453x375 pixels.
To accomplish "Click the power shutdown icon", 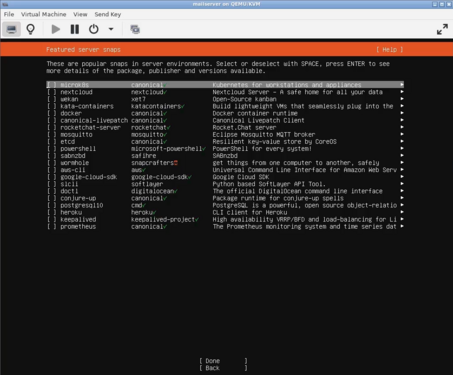I will (94, 29).
